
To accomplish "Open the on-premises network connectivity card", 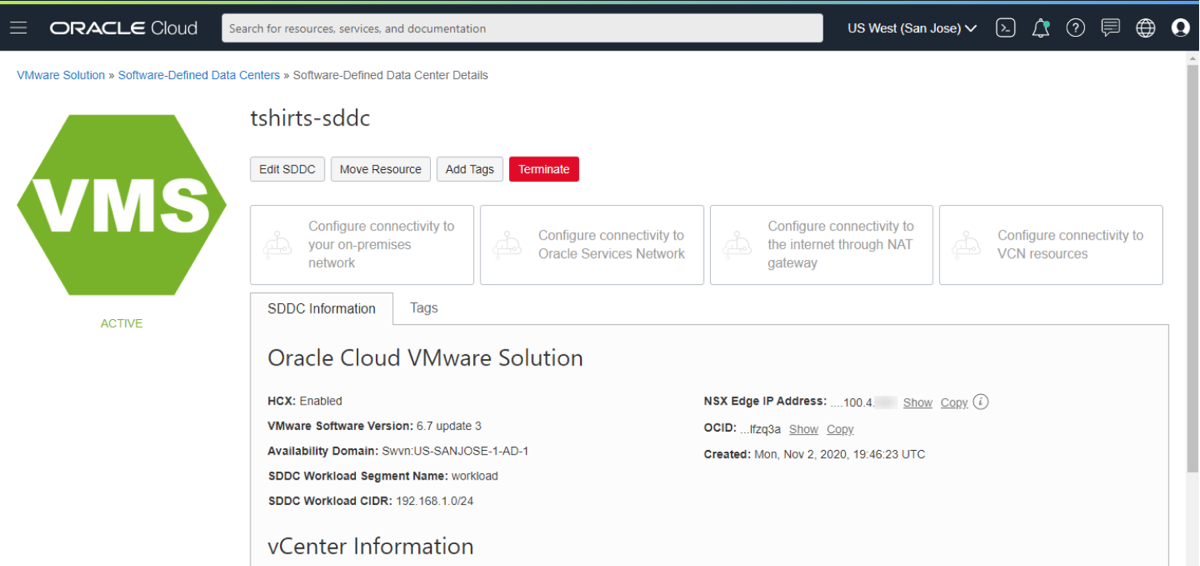I will (x=362, y=245).
